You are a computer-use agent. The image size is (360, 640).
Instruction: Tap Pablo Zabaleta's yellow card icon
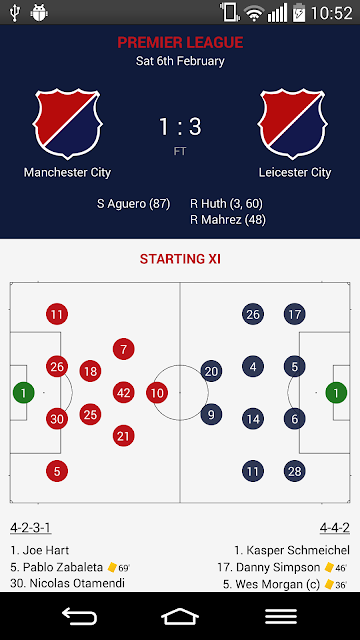112,567
